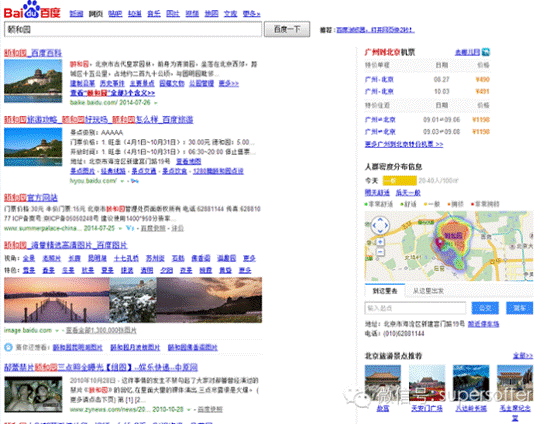Viewport: 550px width, 424px height.
Task: Open the sunset pier photo thumbnail
Action: [57, 300]
